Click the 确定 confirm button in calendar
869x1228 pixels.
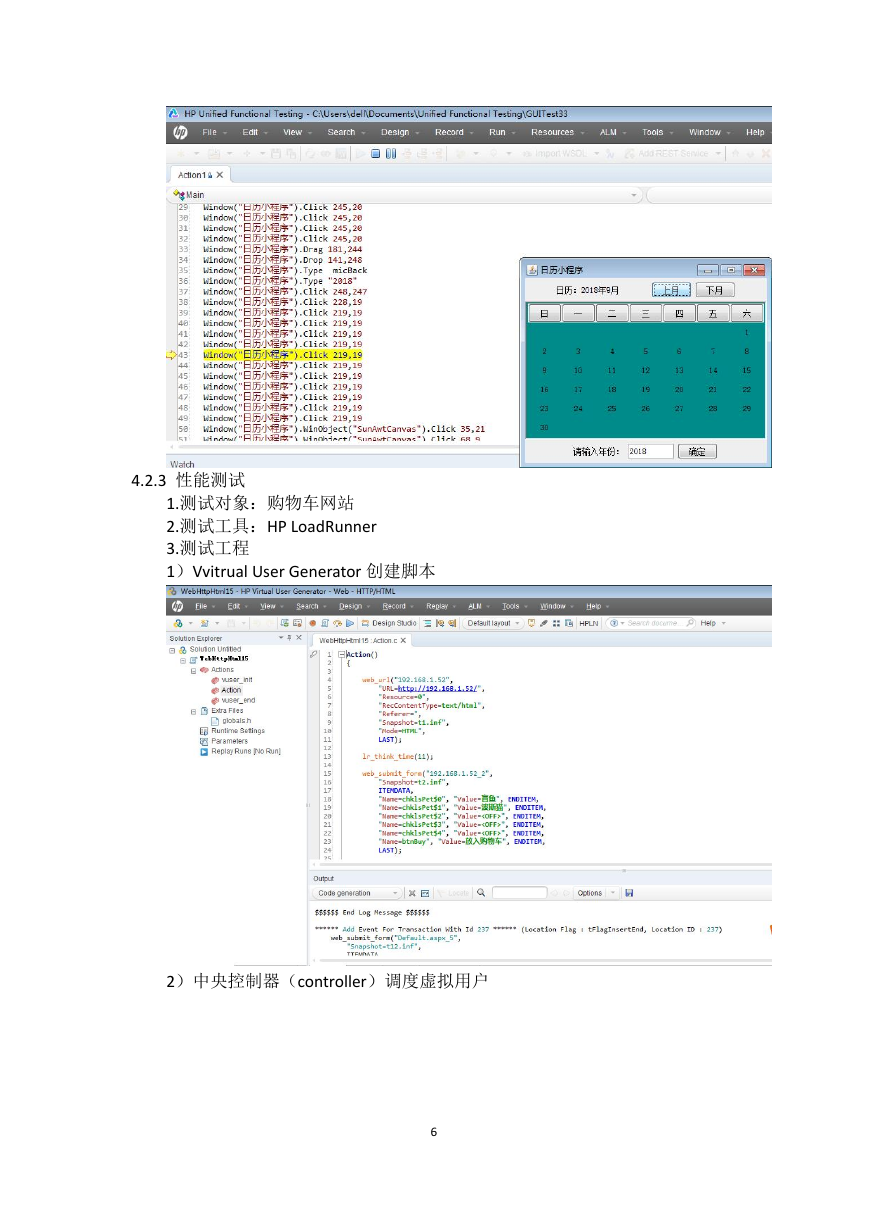(697, 452)
